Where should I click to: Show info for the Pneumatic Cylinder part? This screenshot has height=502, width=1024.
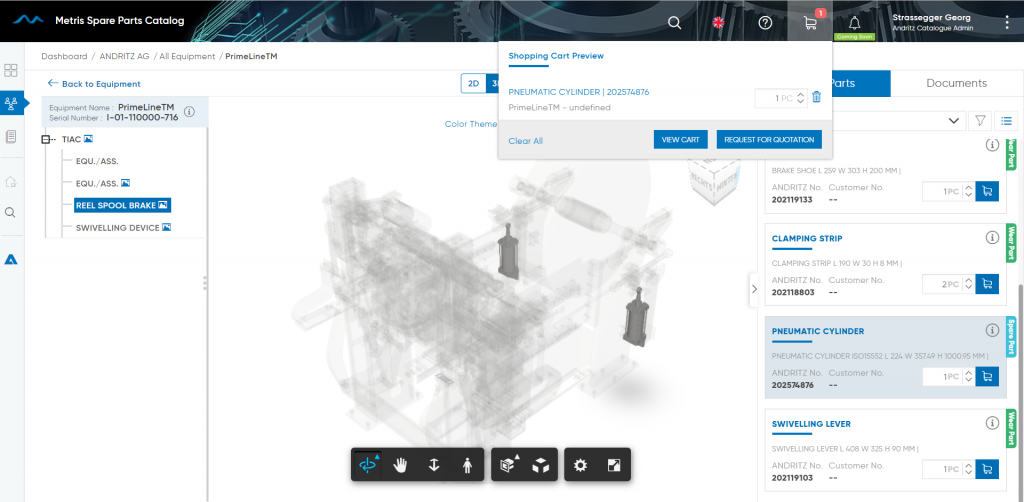[x=992, y=330]
